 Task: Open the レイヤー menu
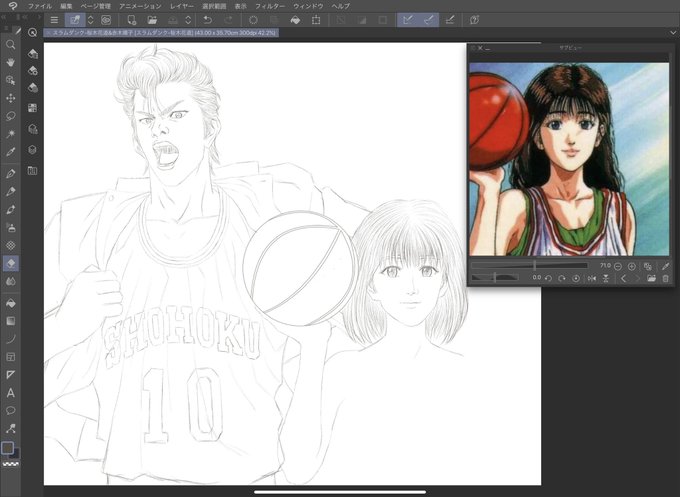click(182, 6)
